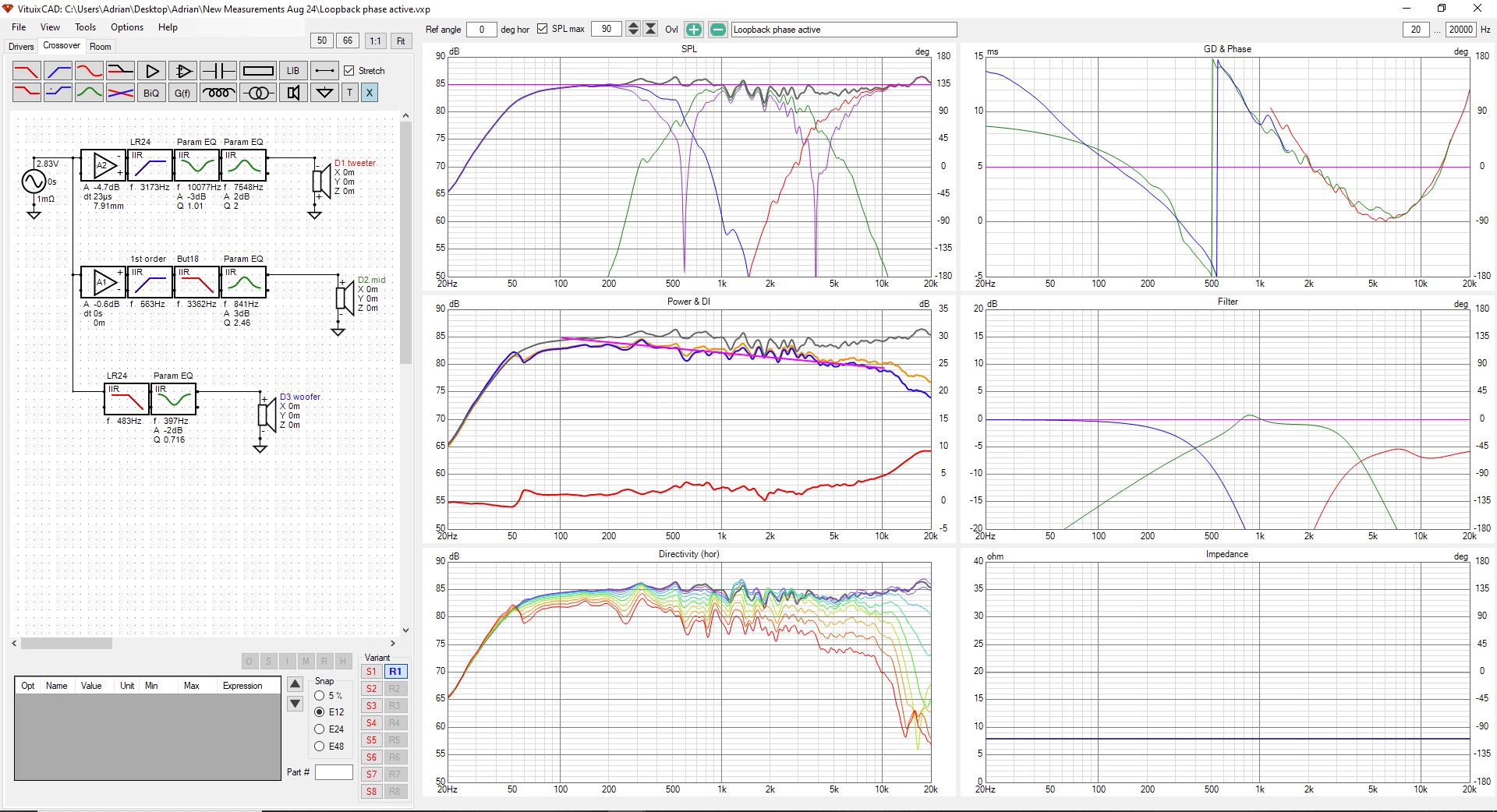Add a red low-pass filter block

(27, 71)
